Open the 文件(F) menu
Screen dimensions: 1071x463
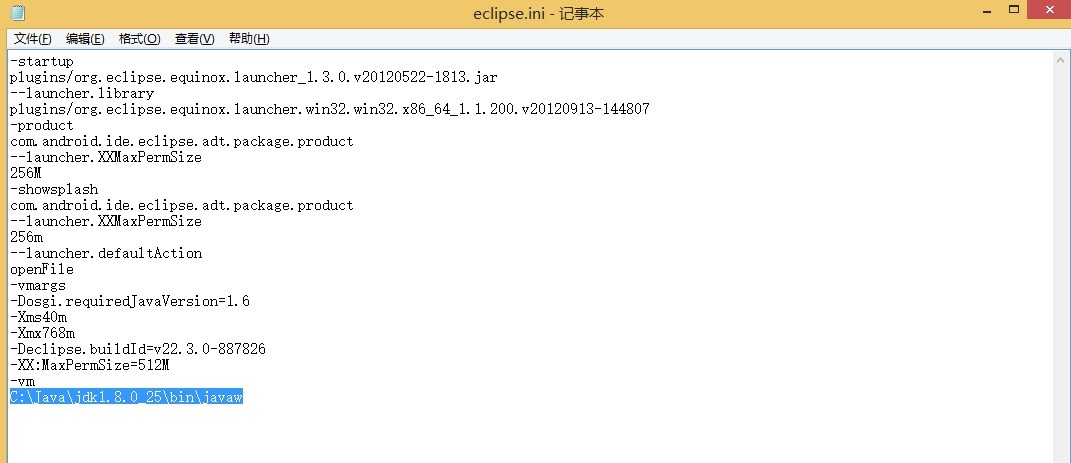33,39
